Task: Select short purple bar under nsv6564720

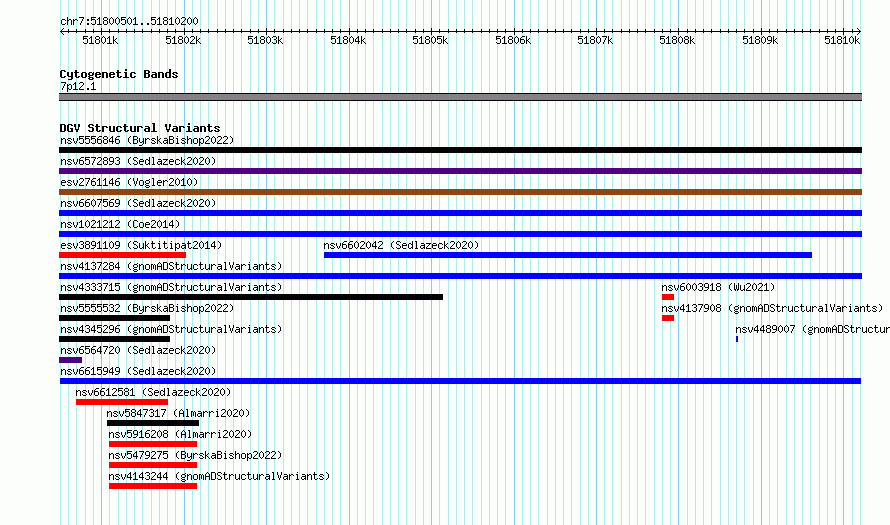Action: pos(70,360)
